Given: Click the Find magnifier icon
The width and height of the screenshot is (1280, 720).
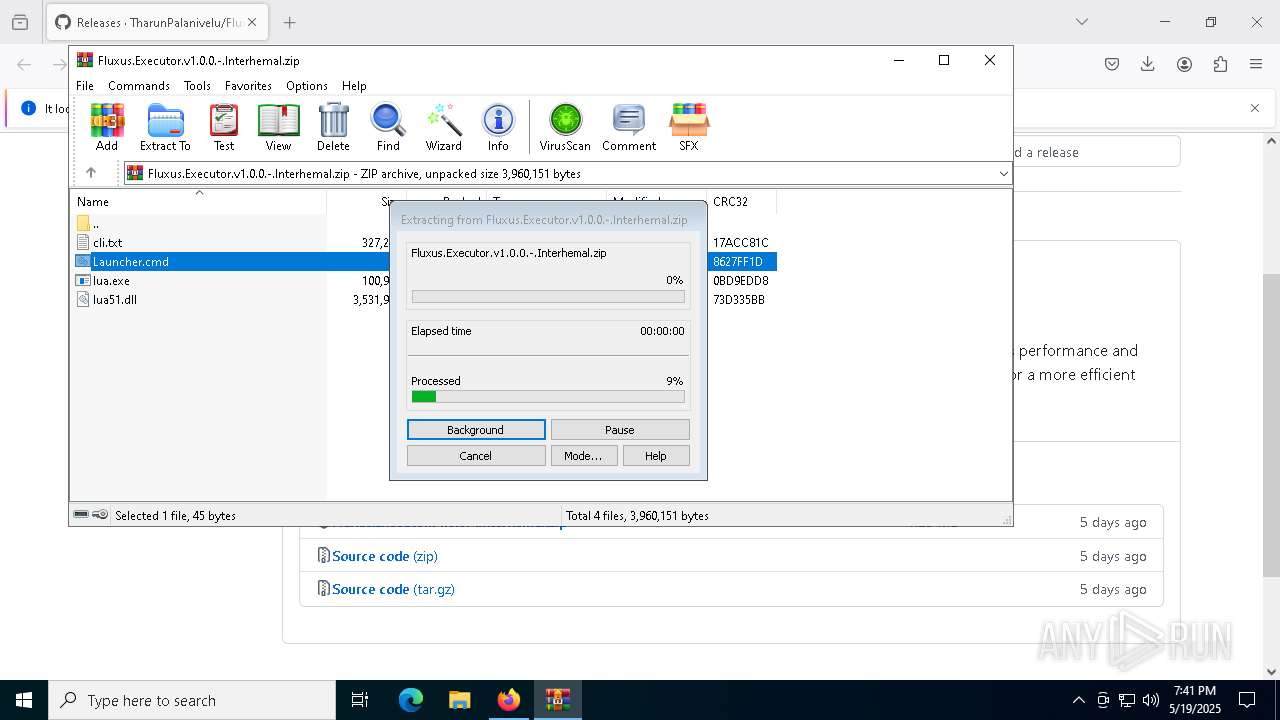Looking at the screenshot, I should (388, 127).
